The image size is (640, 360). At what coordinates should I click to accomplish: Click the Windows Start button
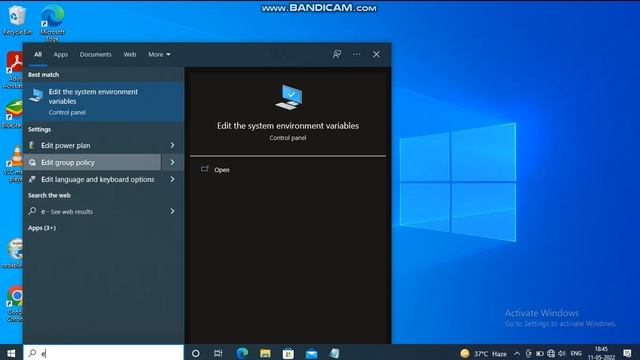(x=11, y=353)
